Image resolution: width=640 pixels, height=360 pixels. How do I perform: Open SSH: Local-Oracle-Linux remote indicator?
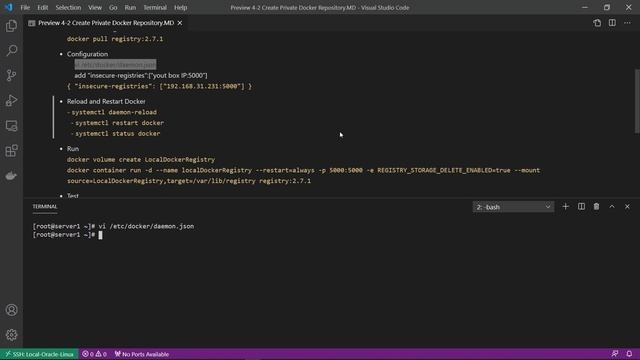(x=39, y=354)
